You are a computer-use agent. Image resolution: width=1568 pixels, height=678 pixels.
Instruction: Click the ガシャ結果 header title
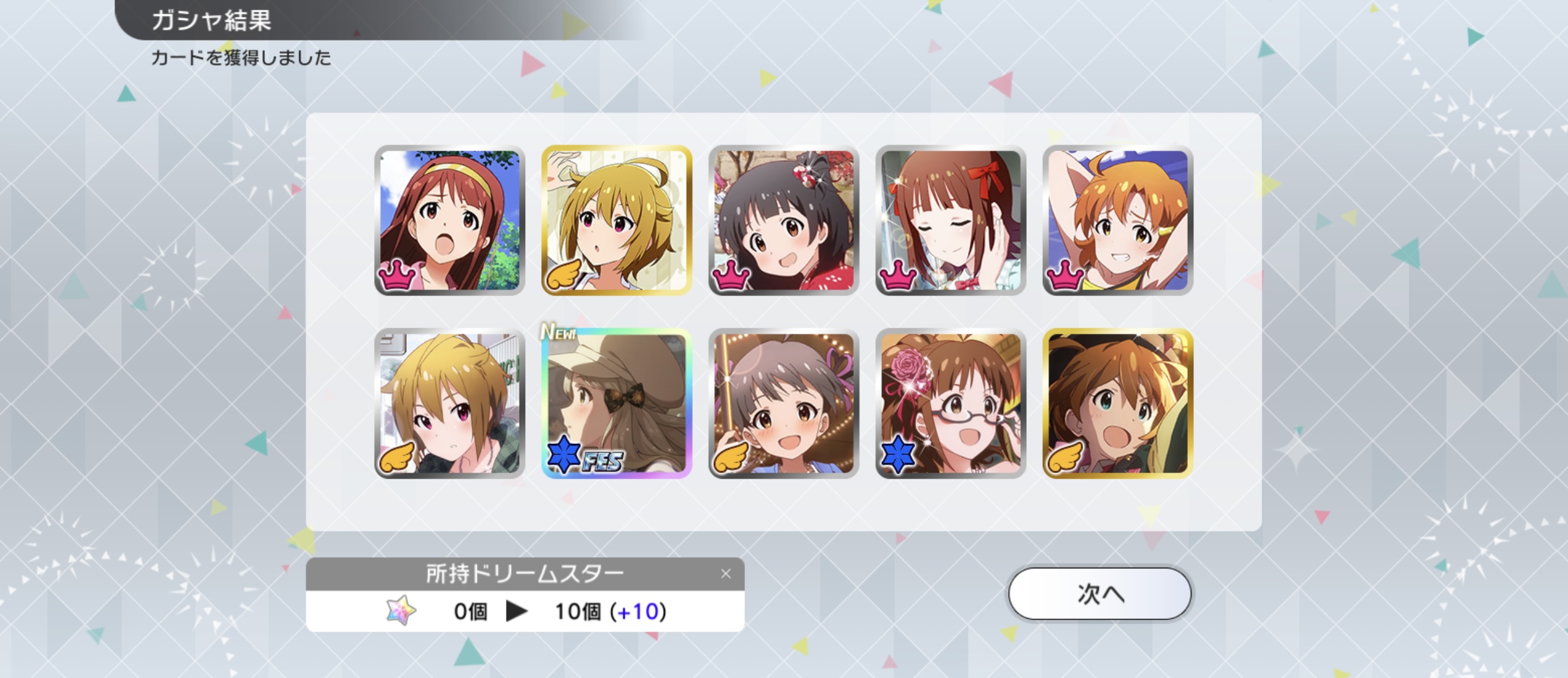[212, 20]
